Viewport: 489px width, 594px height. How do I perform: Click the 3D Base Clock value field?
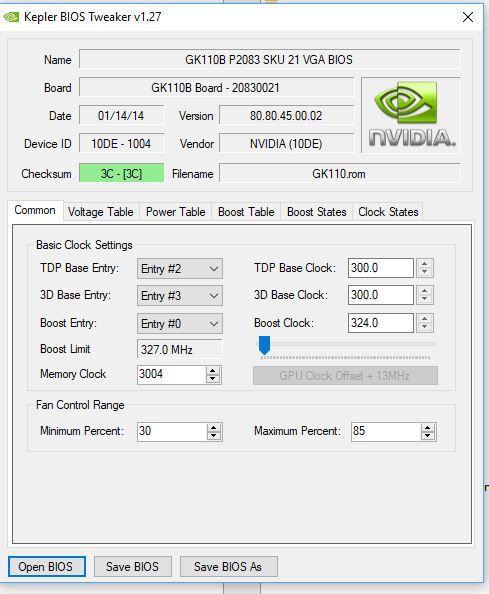click(381, 295)
